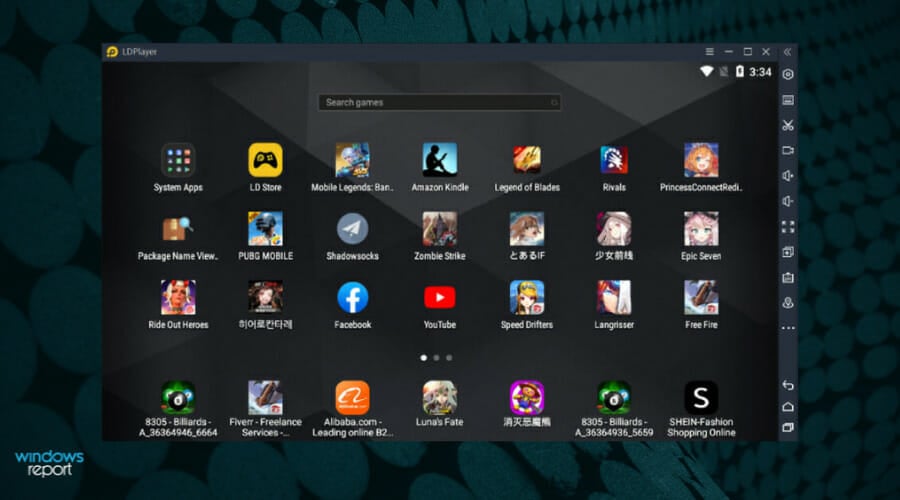Collapse the LDPlayer side toolbar

(788, 52)
